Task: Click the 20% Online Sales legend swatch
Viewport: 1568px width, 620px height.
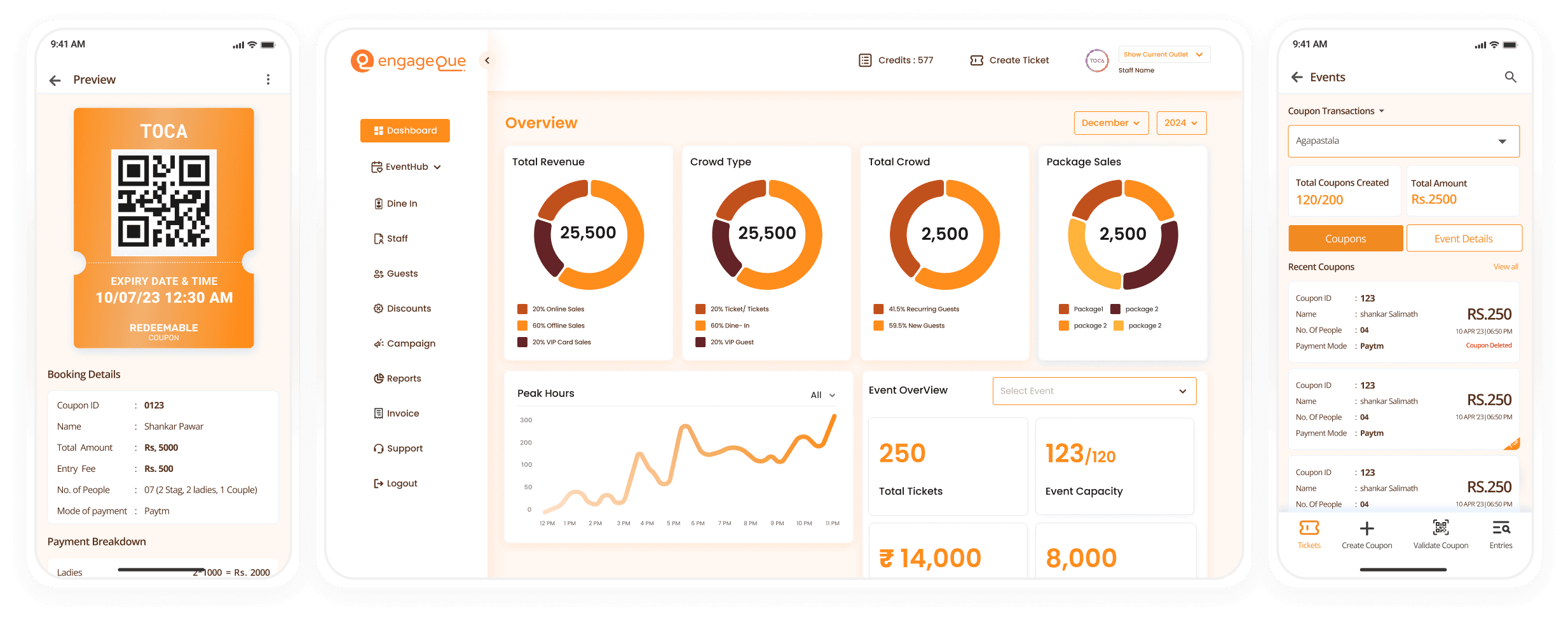Action: tap(522, 309)
